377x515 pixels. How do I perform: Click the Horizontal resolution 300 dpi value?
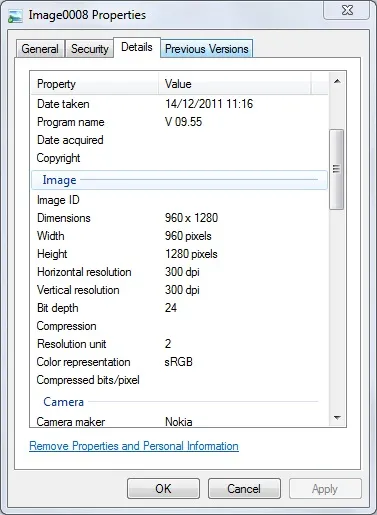point(182,272)
